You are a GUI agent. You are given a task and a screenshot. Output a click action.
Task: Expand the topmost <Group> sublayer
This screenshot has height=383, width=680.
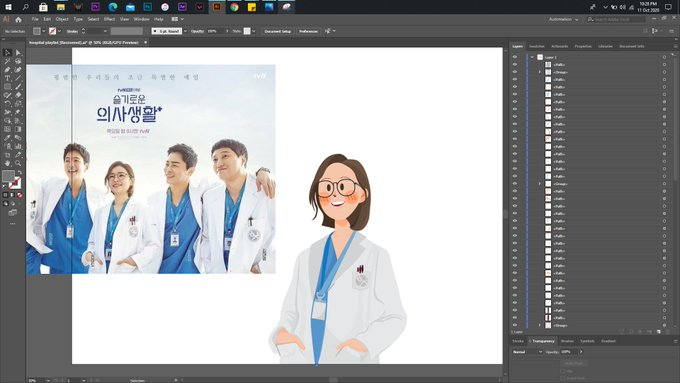540,72
